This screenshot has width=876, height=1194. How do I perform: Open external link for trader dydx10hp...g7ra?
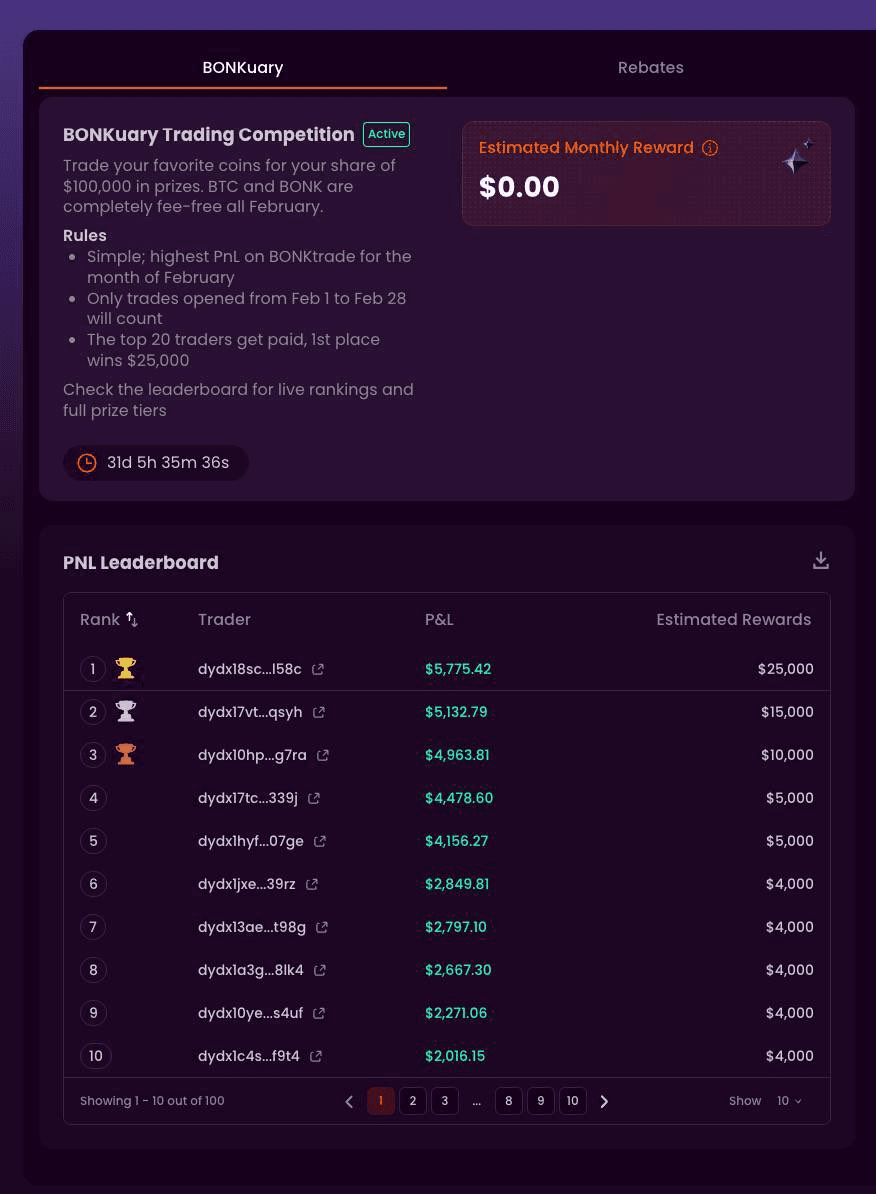pyautogui.click(x=323, y=756)
